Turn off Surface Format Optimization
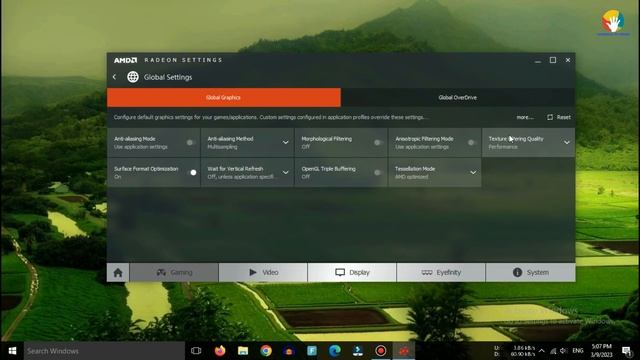This screenshot has width=640, height=360. click(x=192, y=172)
